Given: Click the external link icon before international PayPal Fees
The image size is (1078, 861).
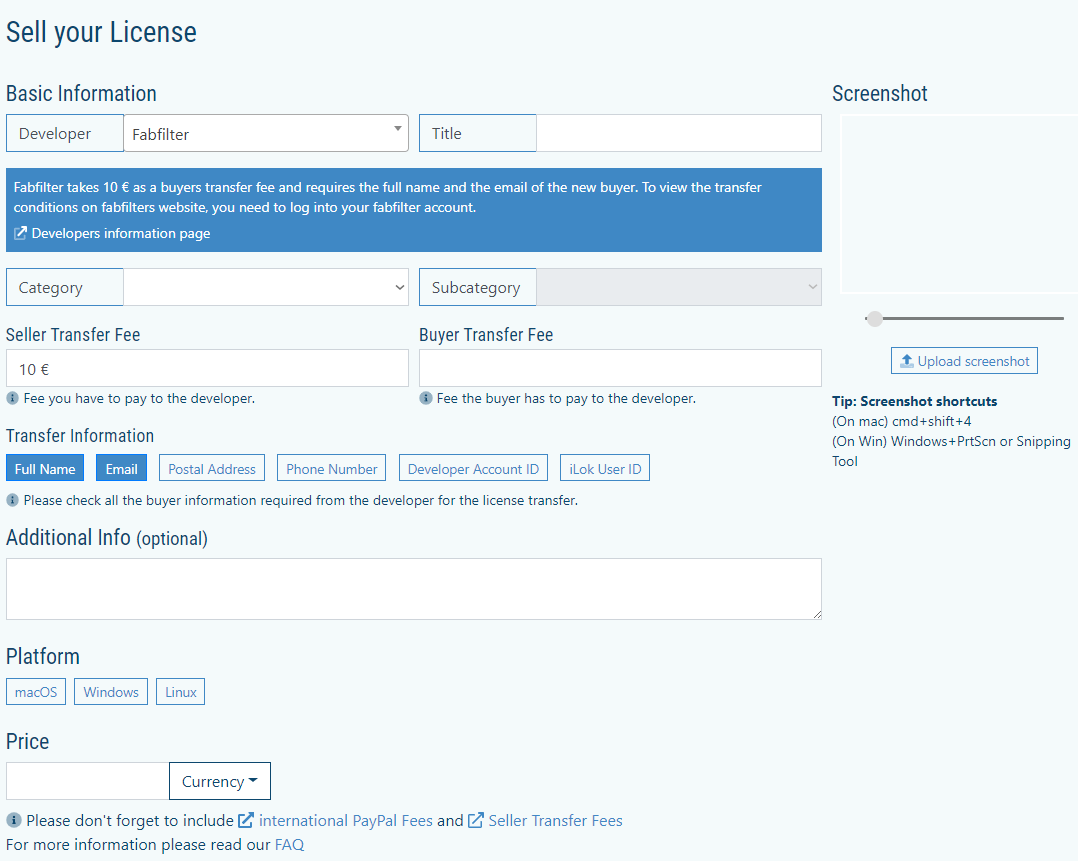Looking at the screenshot, I should click(245, 820).
